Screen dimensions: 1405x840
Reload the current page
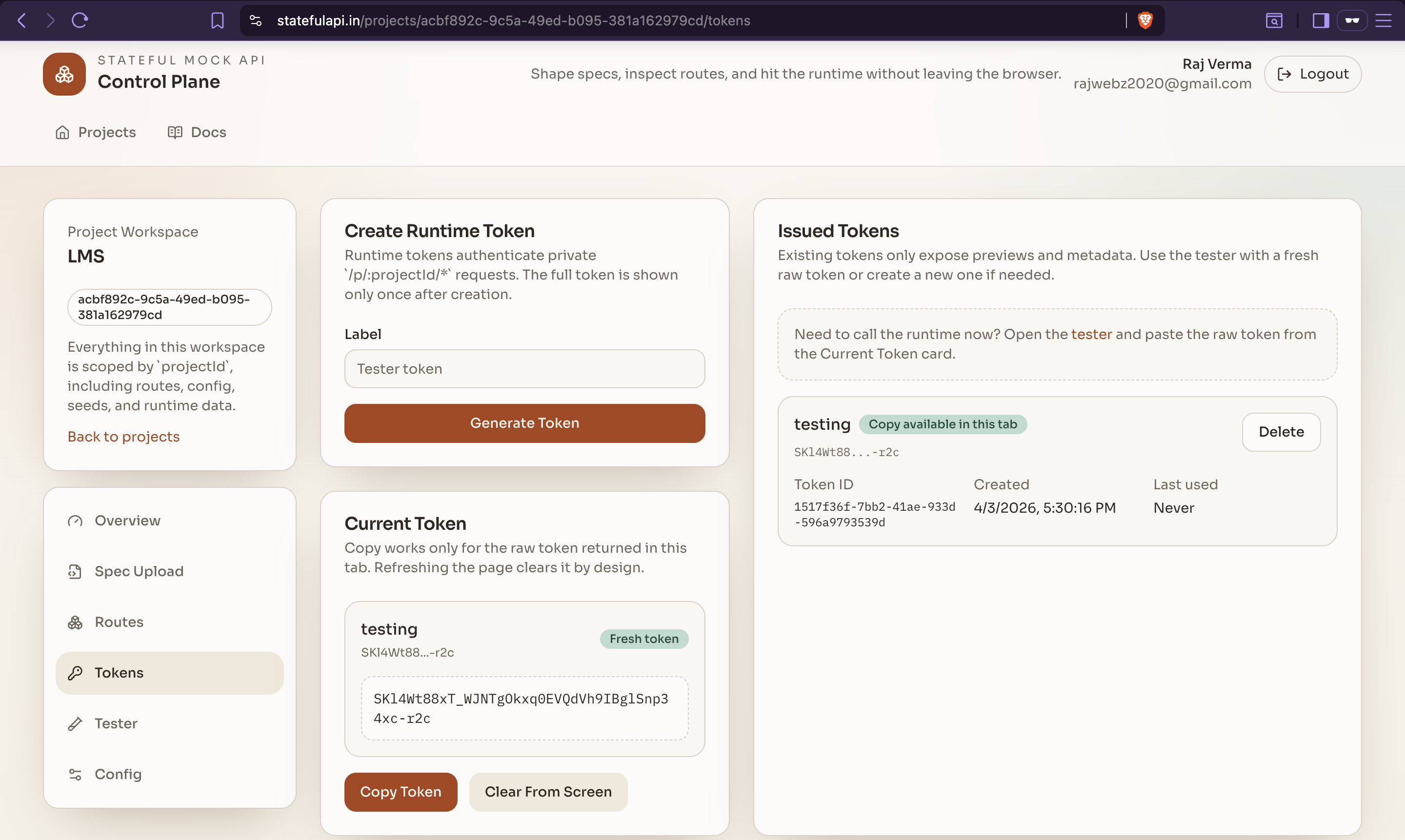pos(79,20)
